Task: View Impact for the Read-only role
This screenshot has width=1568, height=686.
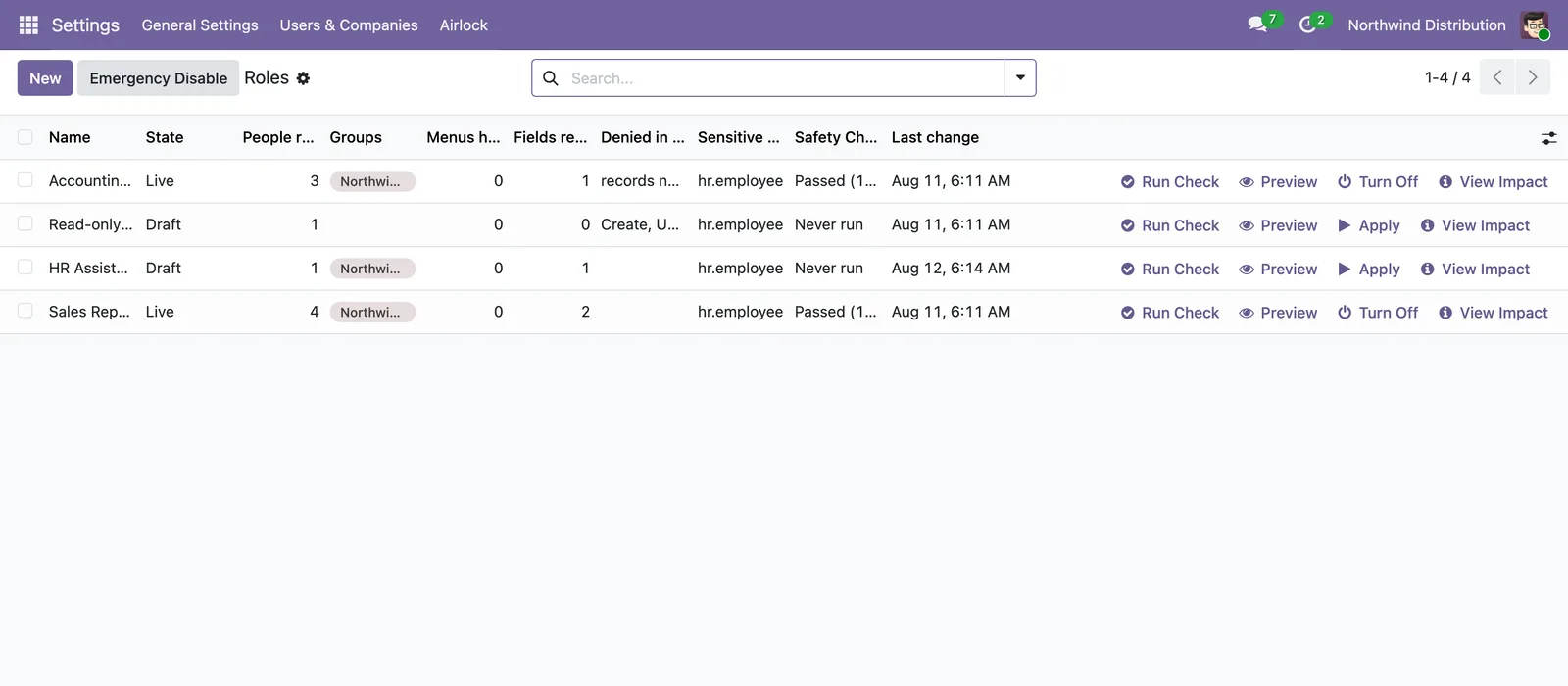Action: pos(1475,225)
